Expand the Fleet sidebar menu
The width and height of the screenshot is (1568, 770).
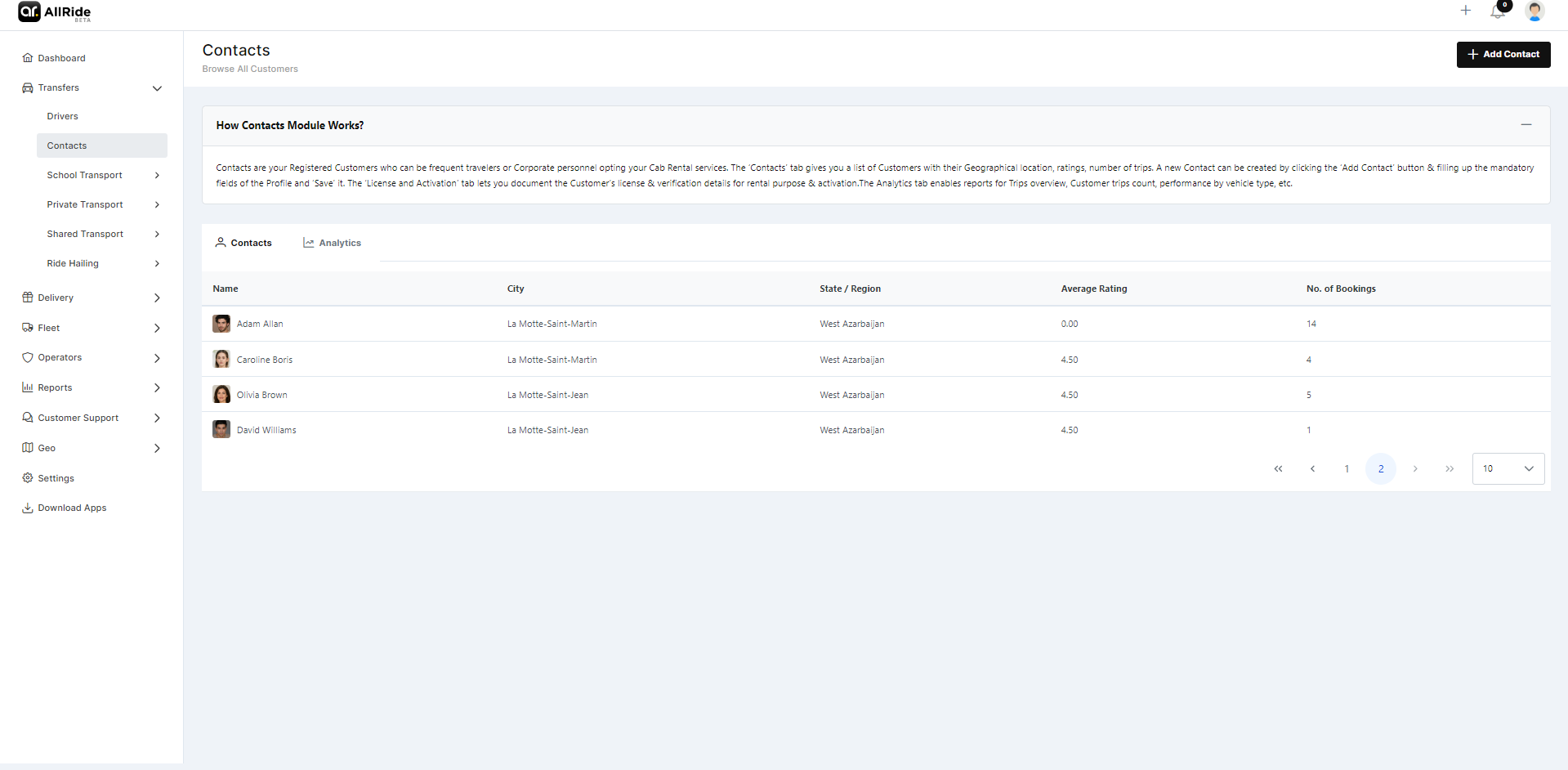click(157, 329)
